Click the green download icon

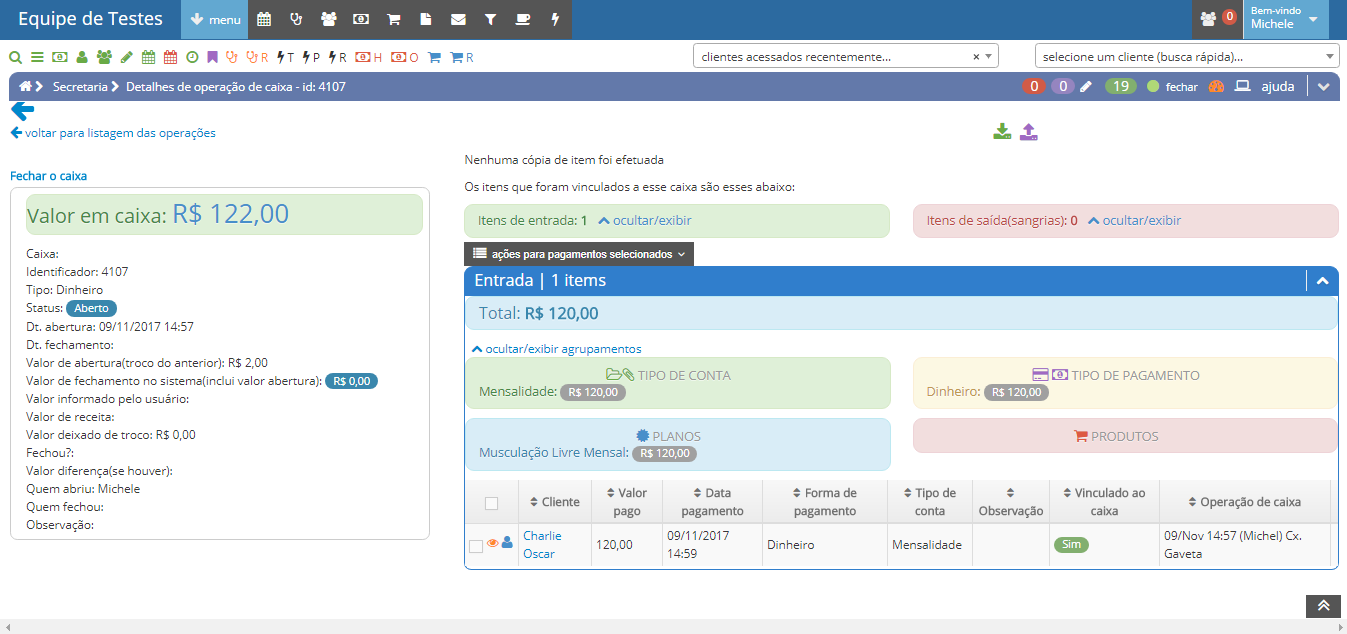click(1002, 132)
